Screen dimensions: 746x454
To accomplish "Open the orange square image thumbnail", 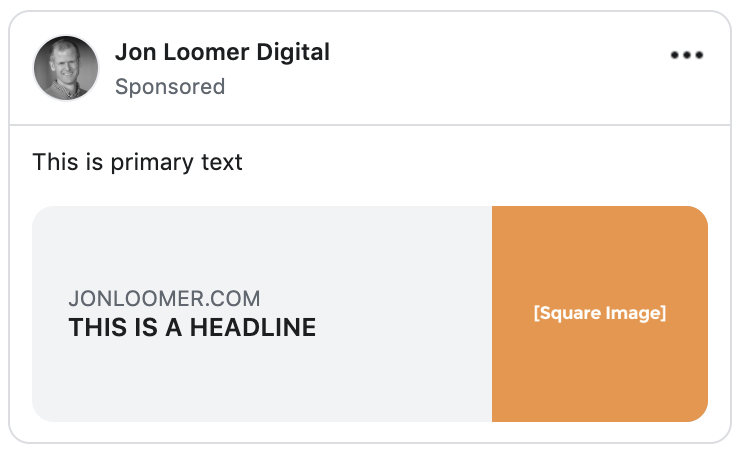I will click(599, 314).
